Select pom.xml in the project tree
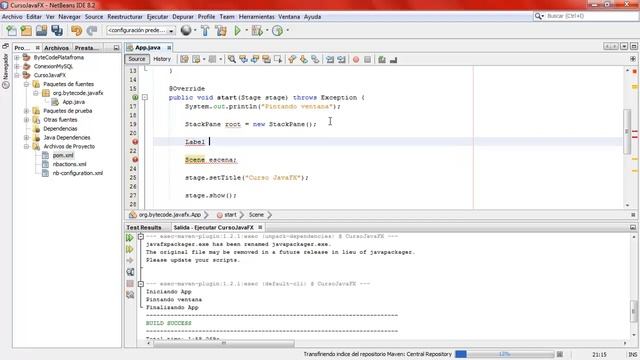Screen dimensions: 640x360 point(63,156)
